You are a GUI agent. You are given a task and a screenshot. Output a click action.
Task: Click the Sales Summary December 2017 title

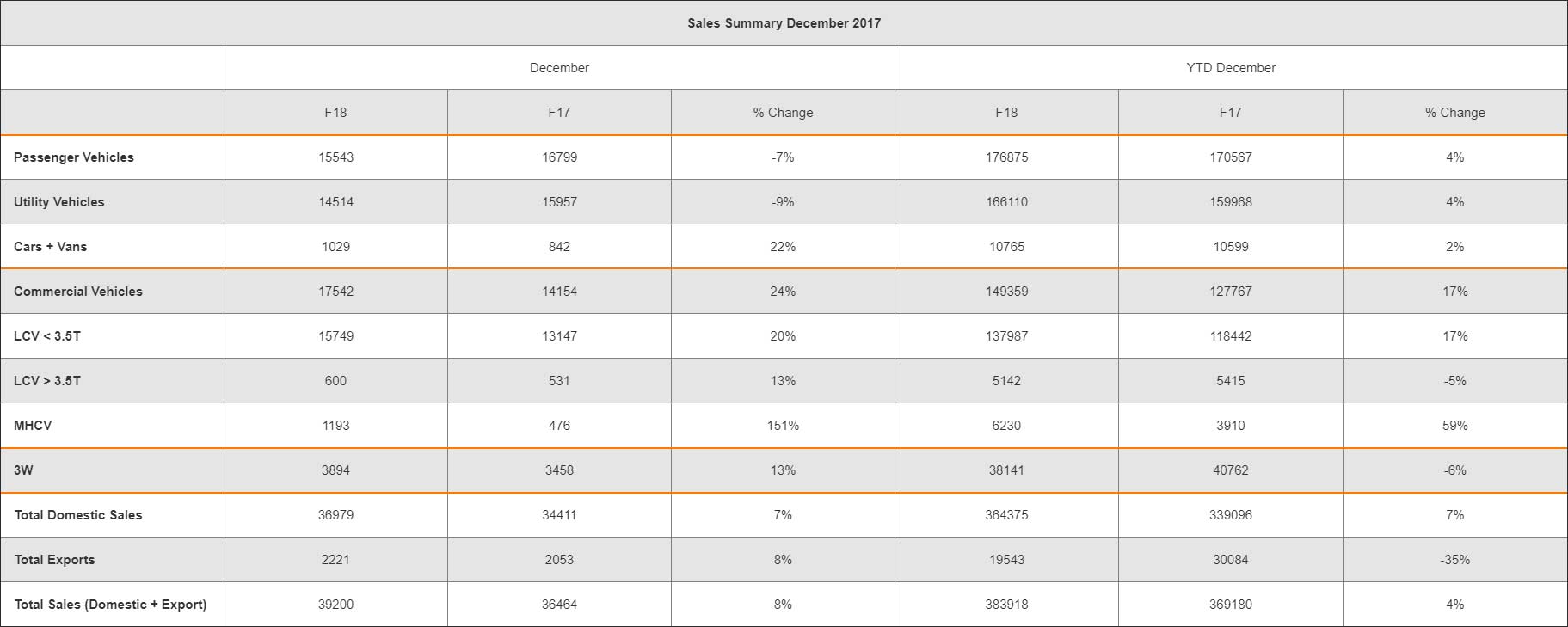(x=784, y=23)
